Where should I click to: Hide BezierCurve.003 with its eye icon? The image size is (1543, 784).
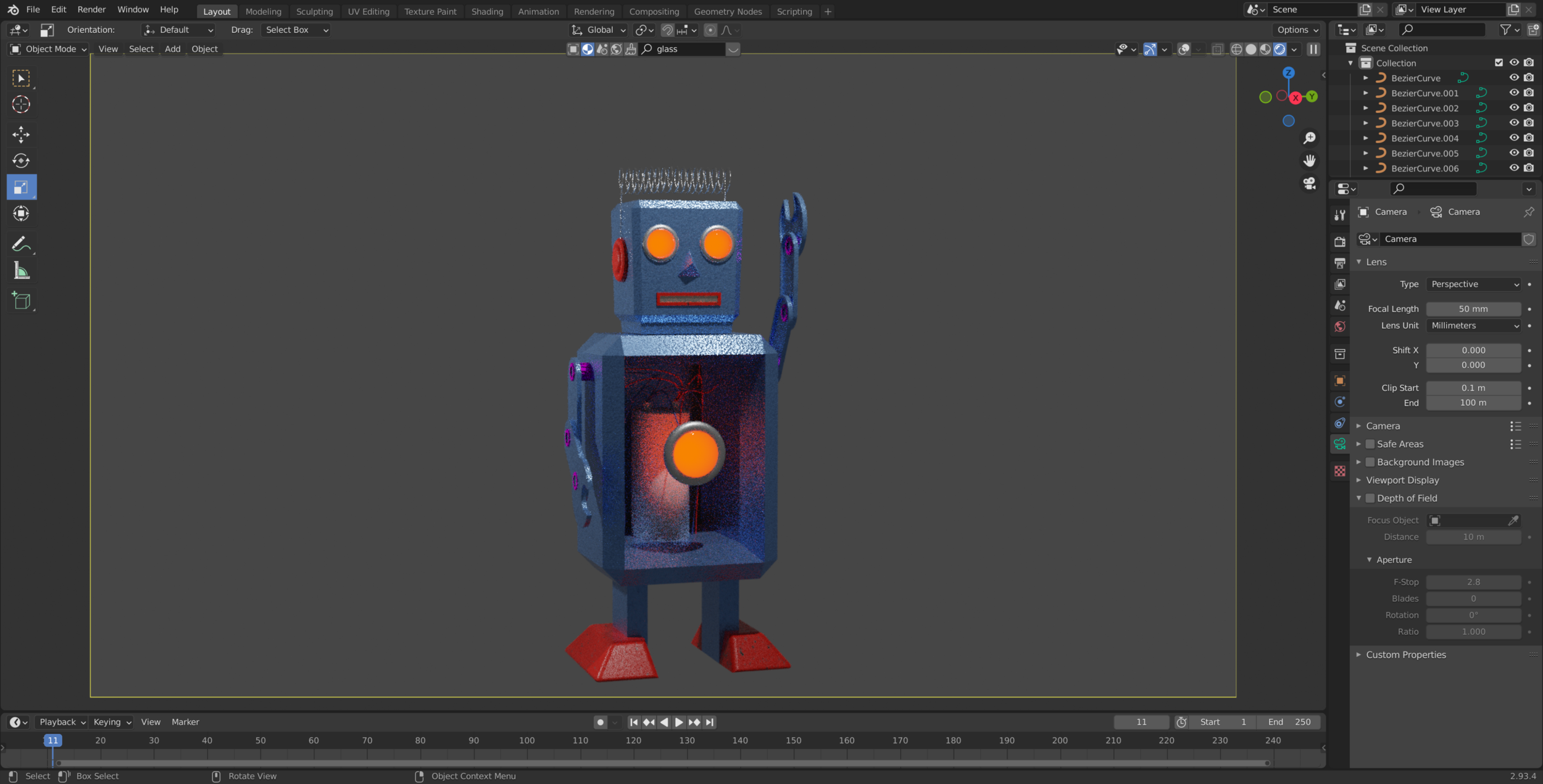click(x=1513, y=123)
